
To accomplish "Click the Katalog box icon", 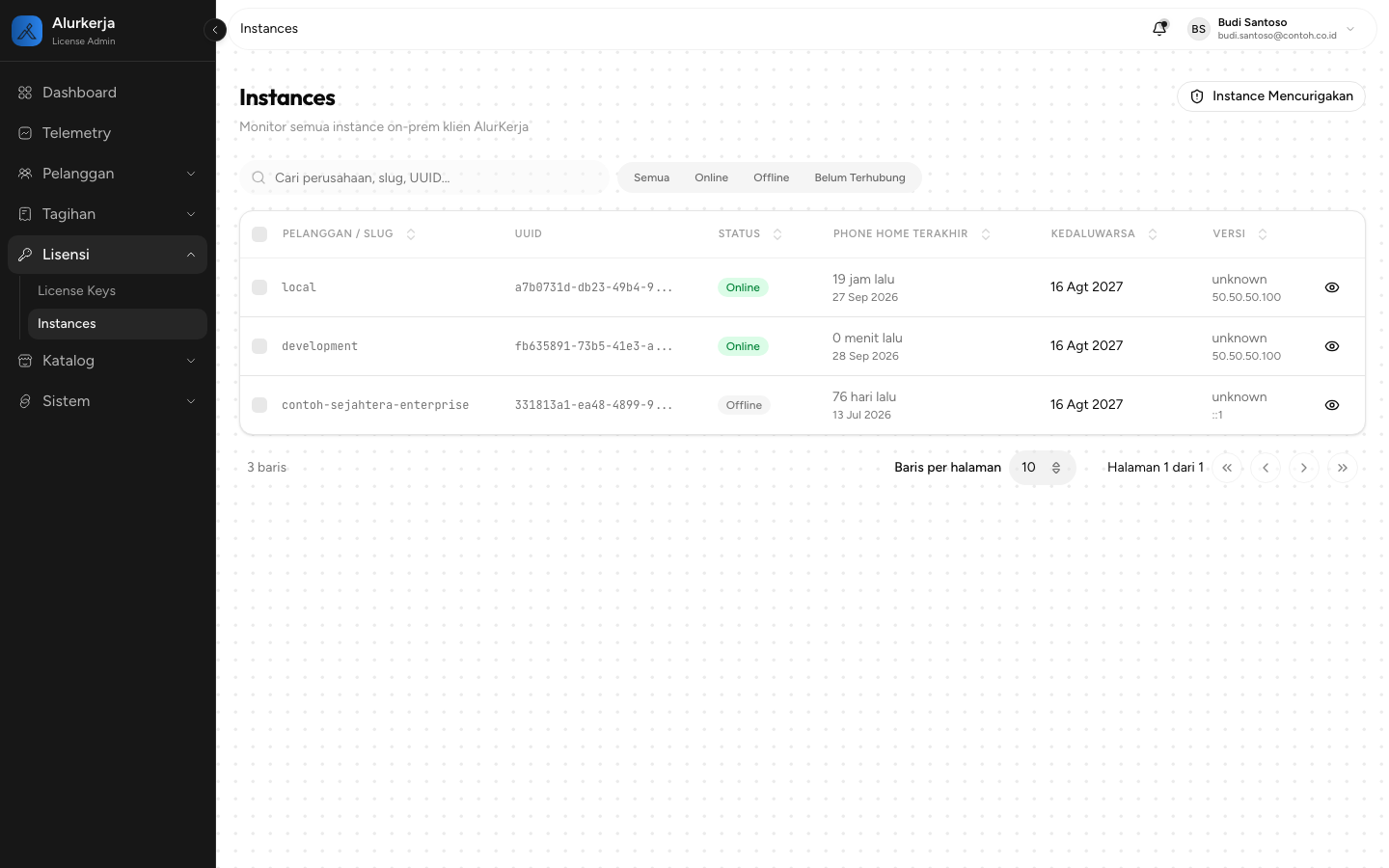I will (25, 361).
